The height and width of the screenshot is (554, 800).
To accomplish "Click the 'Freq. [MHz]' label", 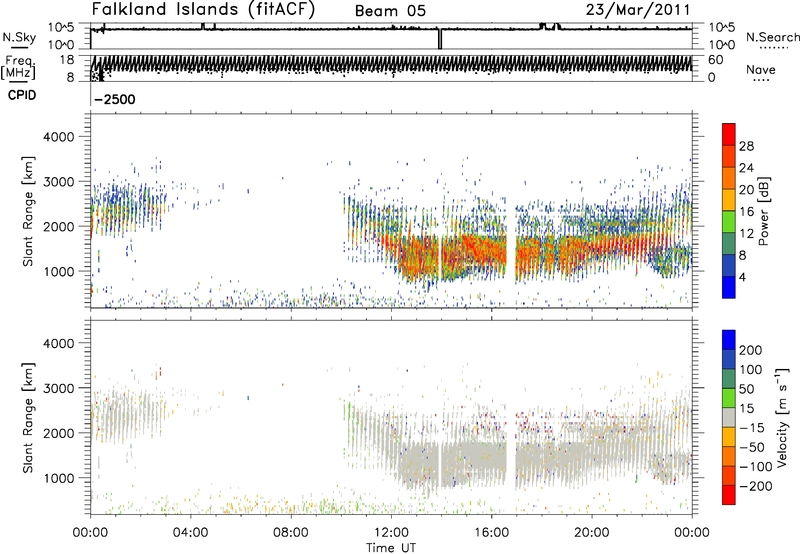I will click(x=18, y=68).
